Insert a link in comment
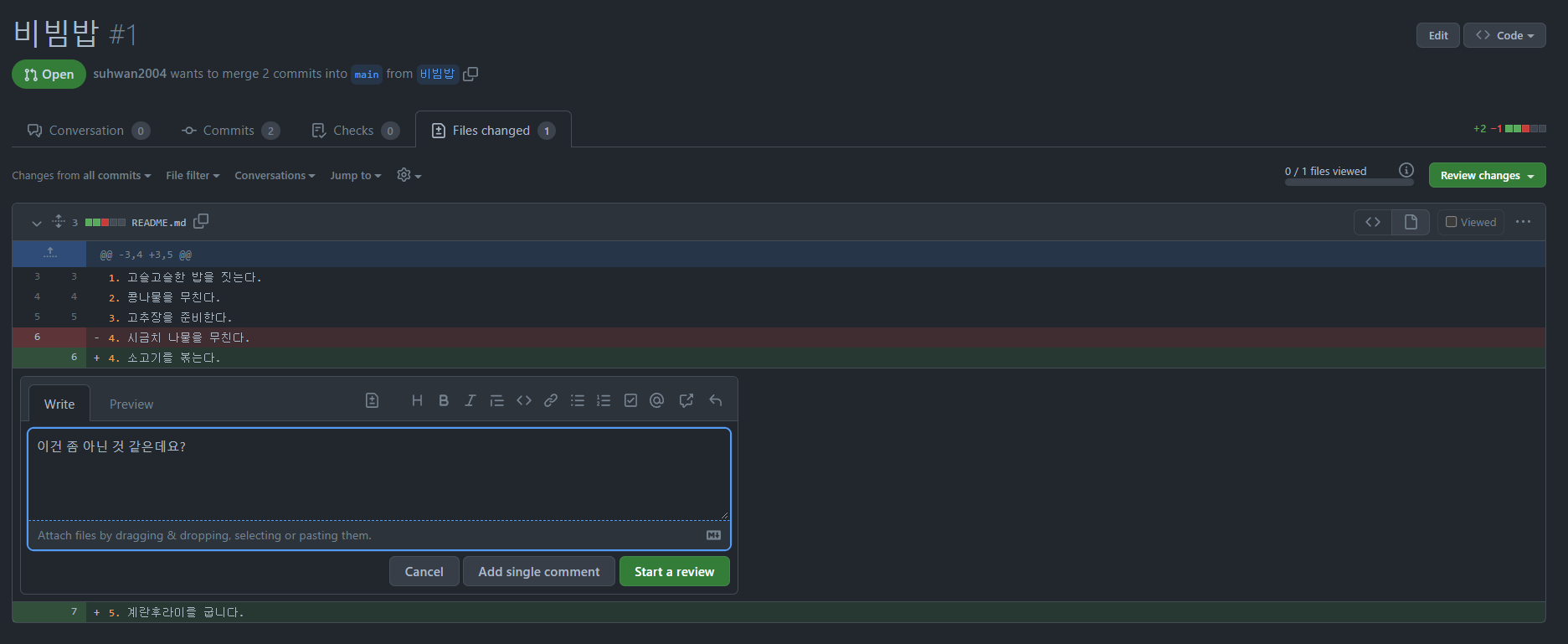Image resolution: width=1568 pixels, height=644 pixels. (551, 401)
